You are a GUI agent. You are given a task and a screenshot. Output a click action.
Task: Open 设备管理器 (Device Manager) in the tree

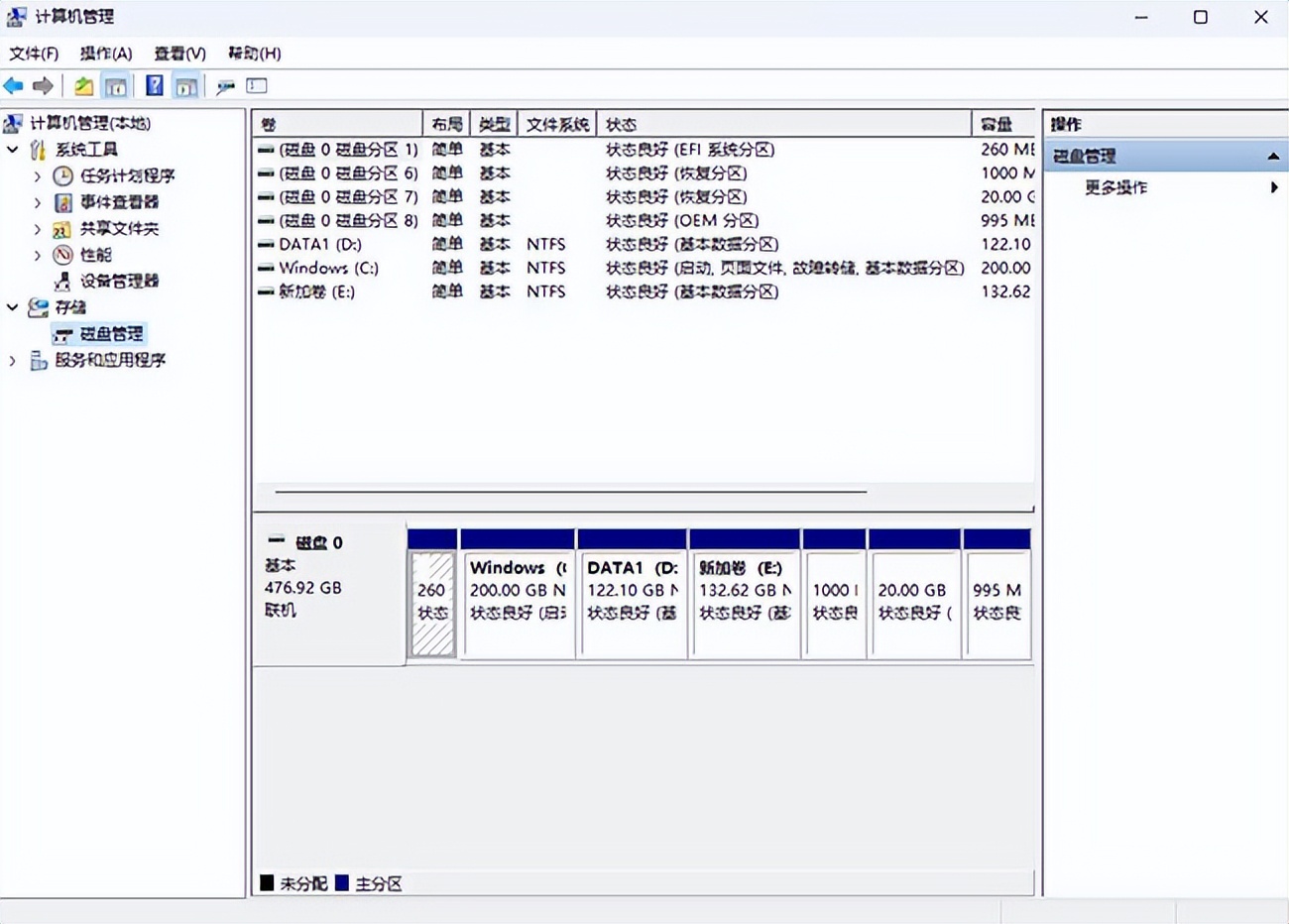coord(118,281)
